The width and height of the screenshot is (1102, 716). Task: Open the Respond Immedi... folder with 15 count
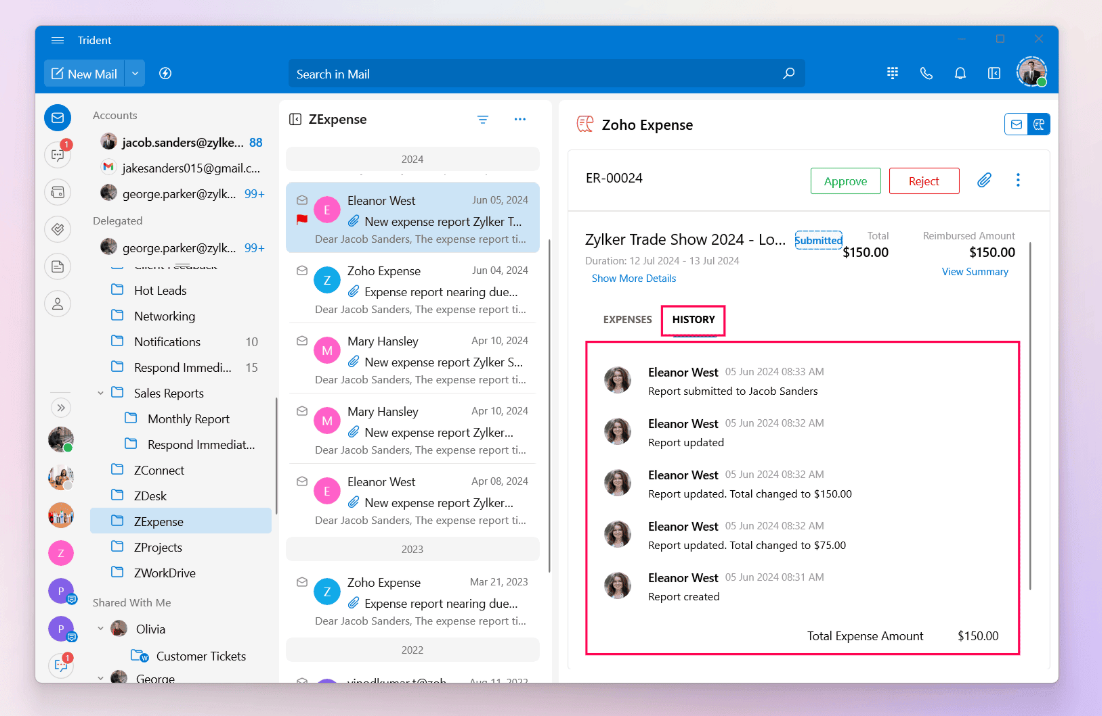(x=181, y=367)
